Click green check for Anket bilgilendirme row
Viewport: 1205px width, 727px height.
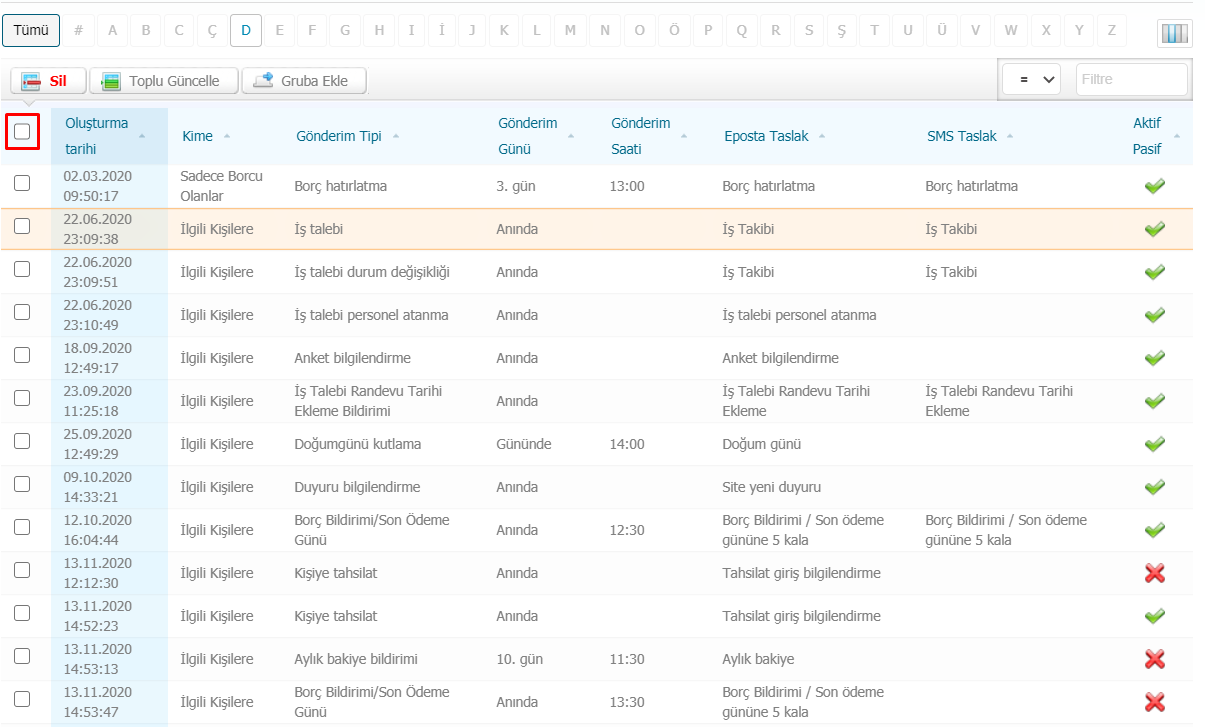coord(1155,358)
